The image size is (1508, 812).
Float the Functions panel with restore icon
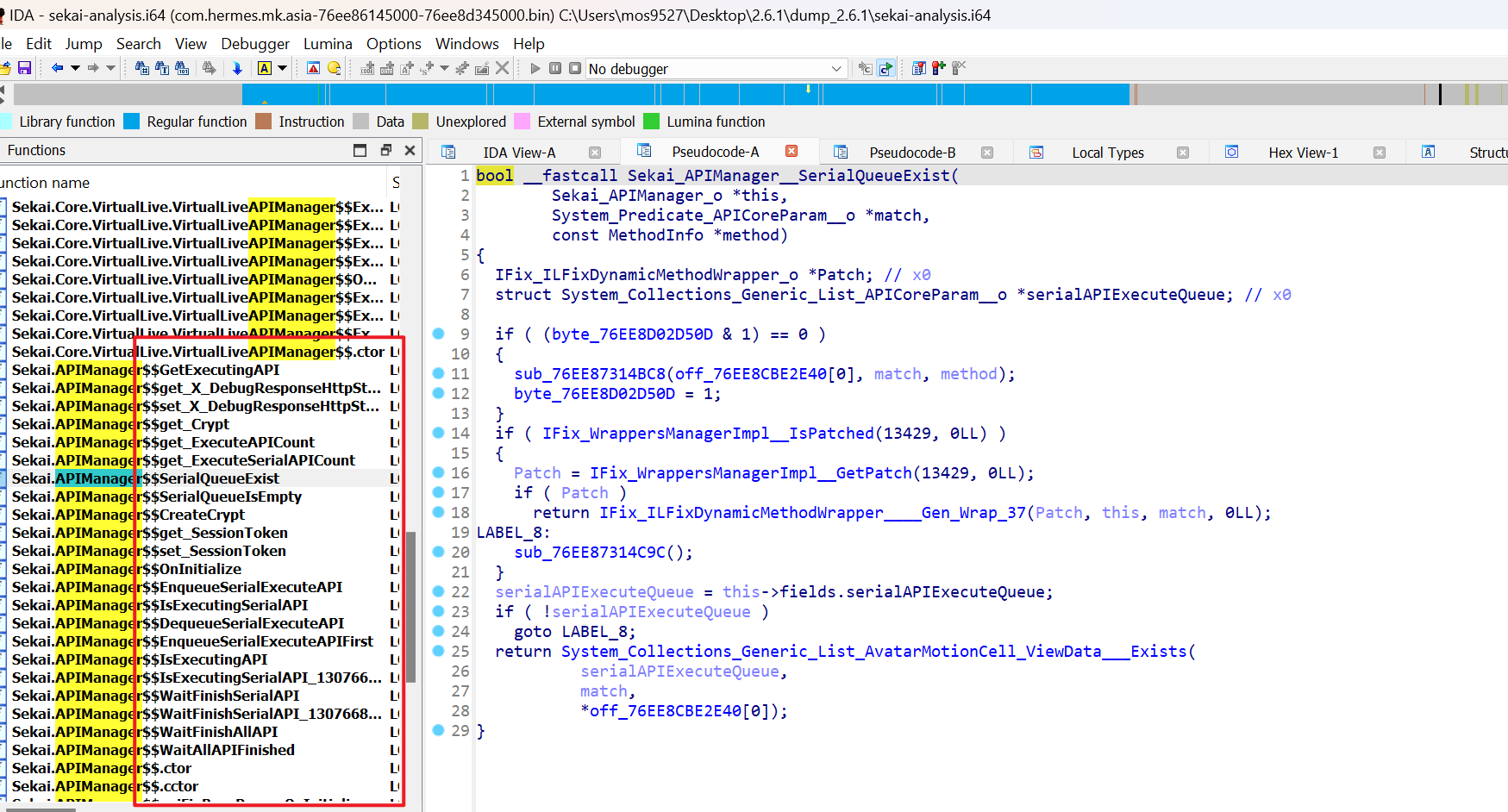pyautogui.click(x=385, y=150)
